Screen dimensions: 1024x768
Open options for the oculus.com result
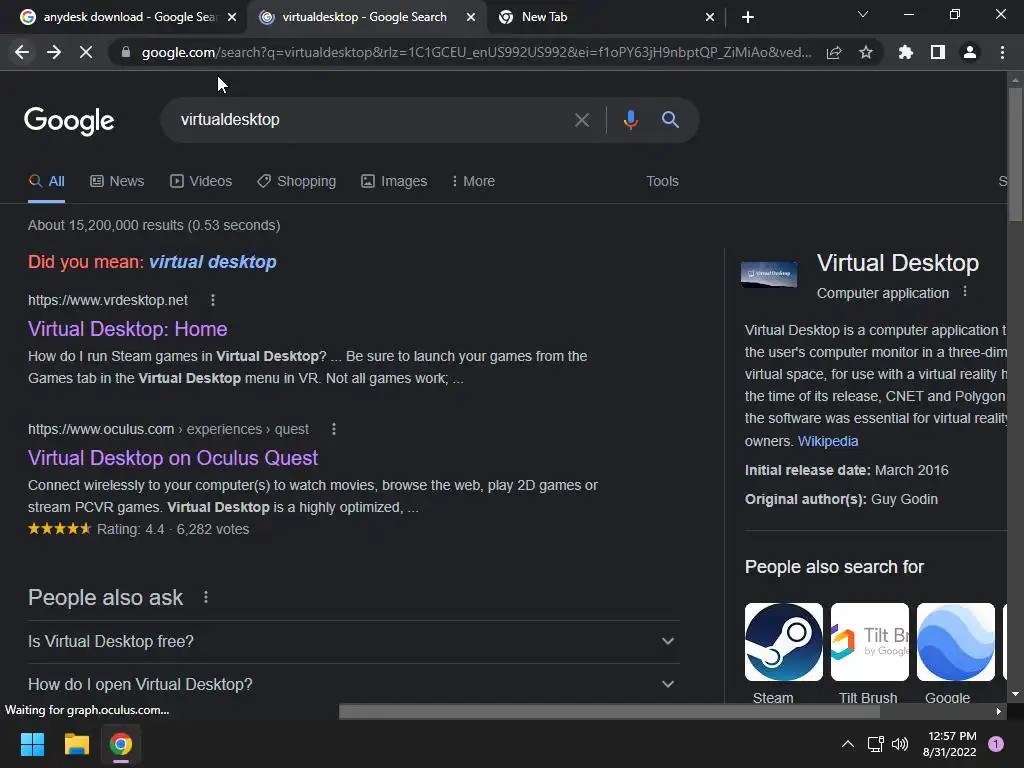334,429
